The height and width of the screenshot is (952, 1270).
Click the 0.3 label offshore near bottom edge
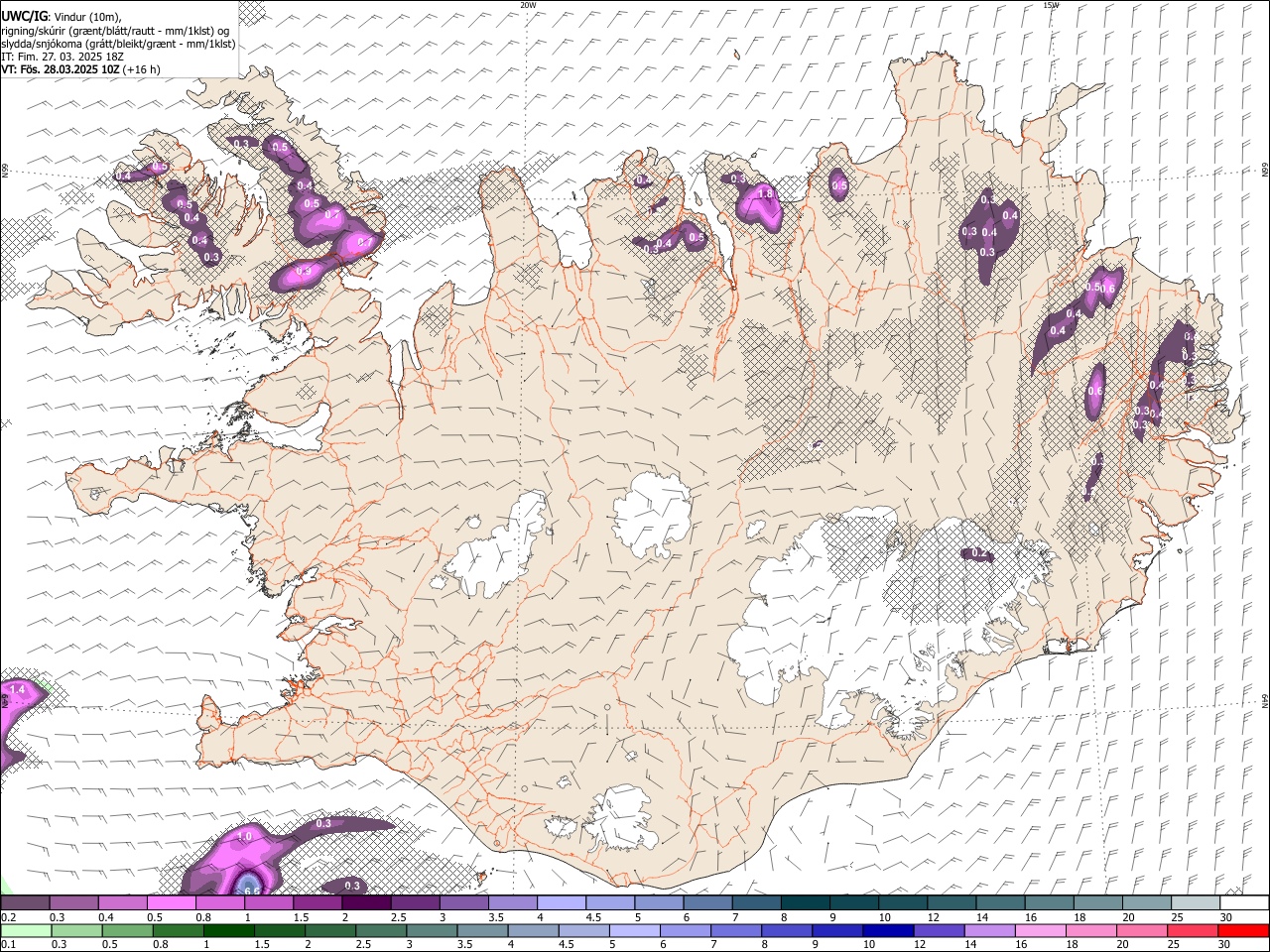pyautogui.click(x=352, y=886)
